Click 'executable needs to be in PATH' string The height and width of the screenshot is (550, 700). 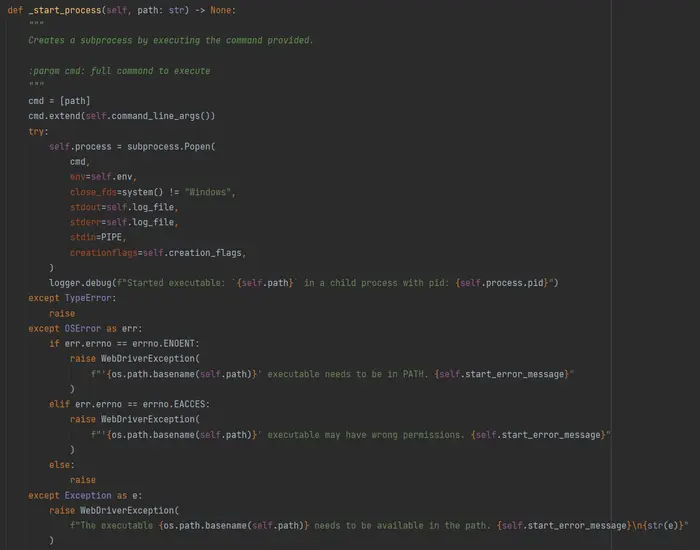[345, 374]
